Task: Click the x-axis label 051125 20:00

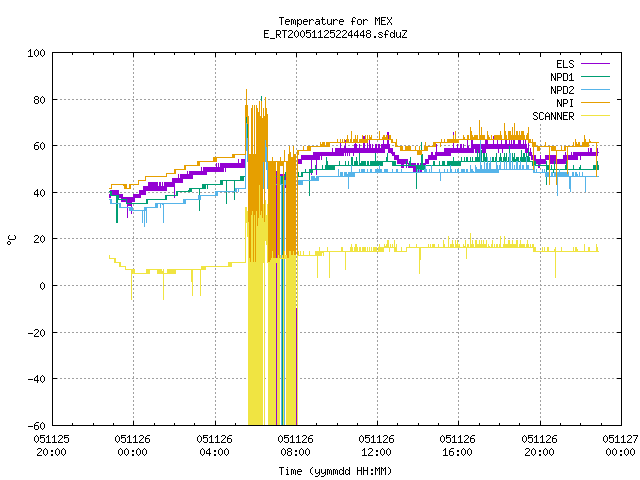Action: click(51, 445)
